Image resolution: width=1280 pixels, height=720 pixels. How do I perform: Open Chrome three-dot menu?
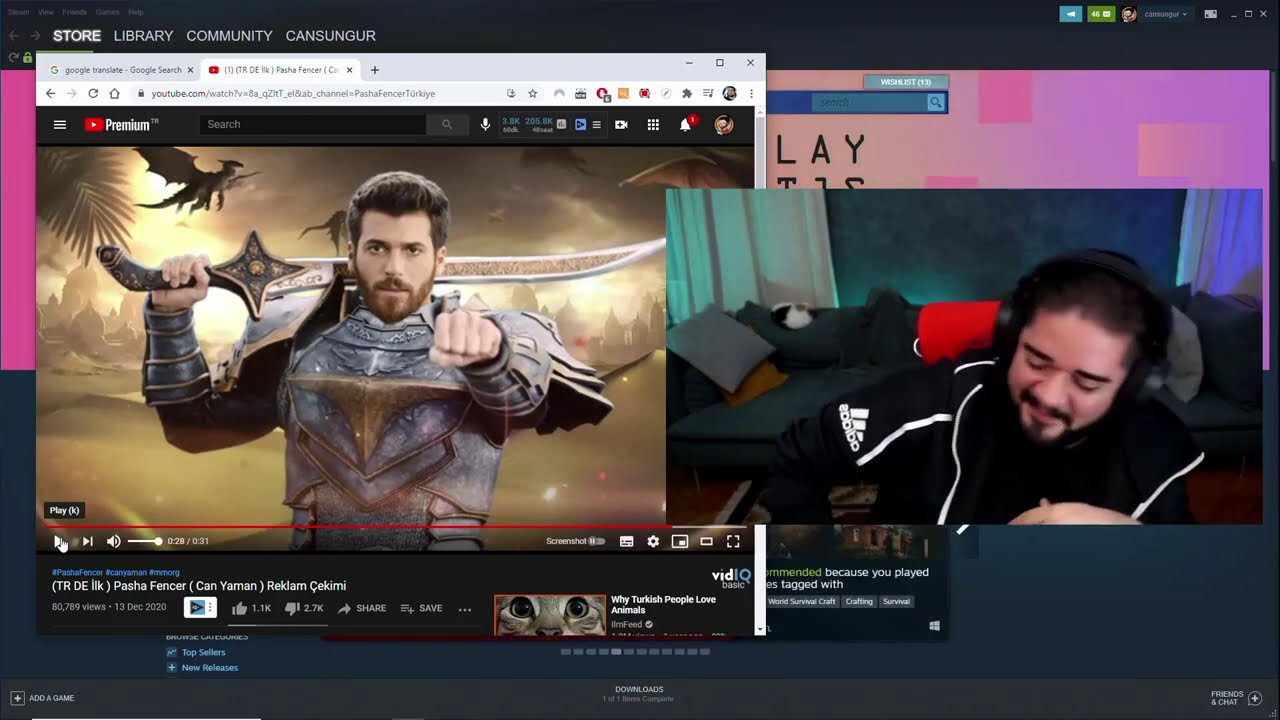click(751, 93)
